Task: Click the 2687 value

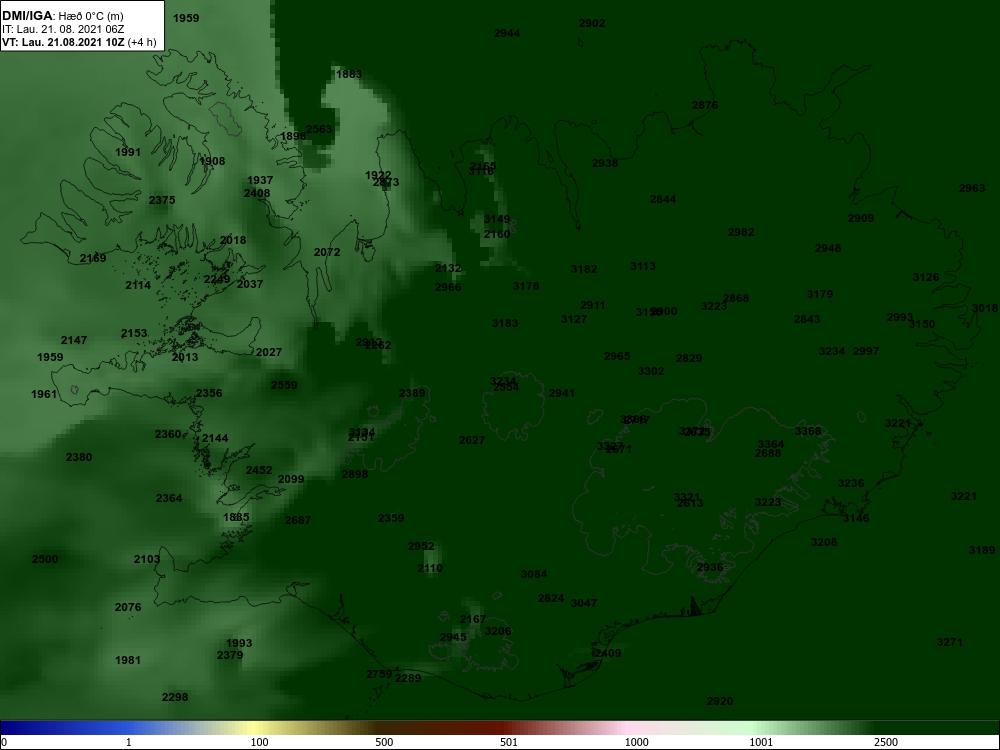Action: (298, 520)
